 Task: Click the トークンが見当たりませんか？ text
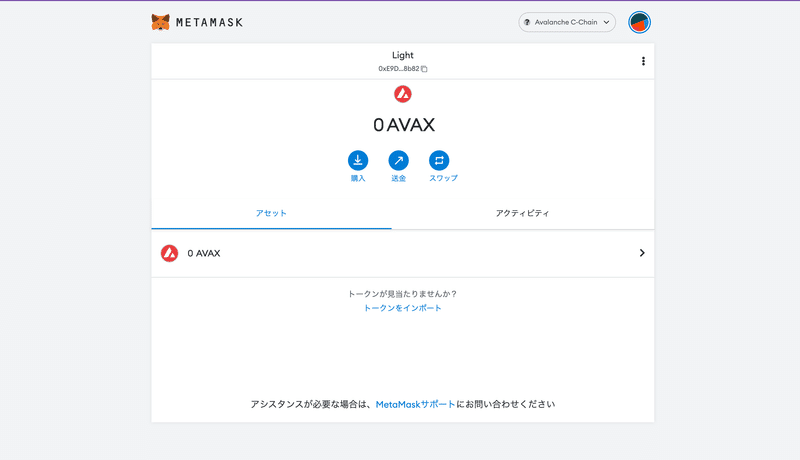[x=402, y=294]
